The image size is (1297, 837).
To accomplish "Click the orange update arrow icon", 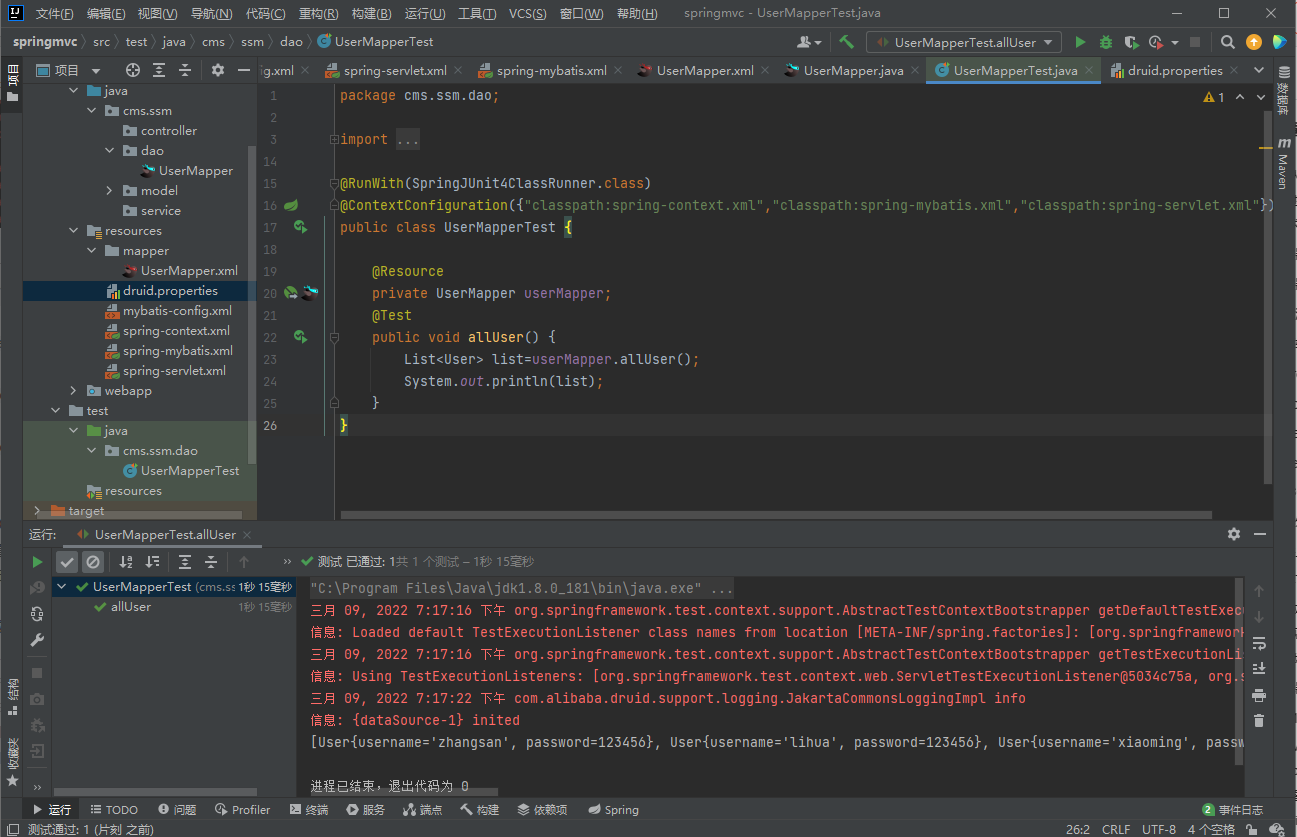I will (1254, 42).
